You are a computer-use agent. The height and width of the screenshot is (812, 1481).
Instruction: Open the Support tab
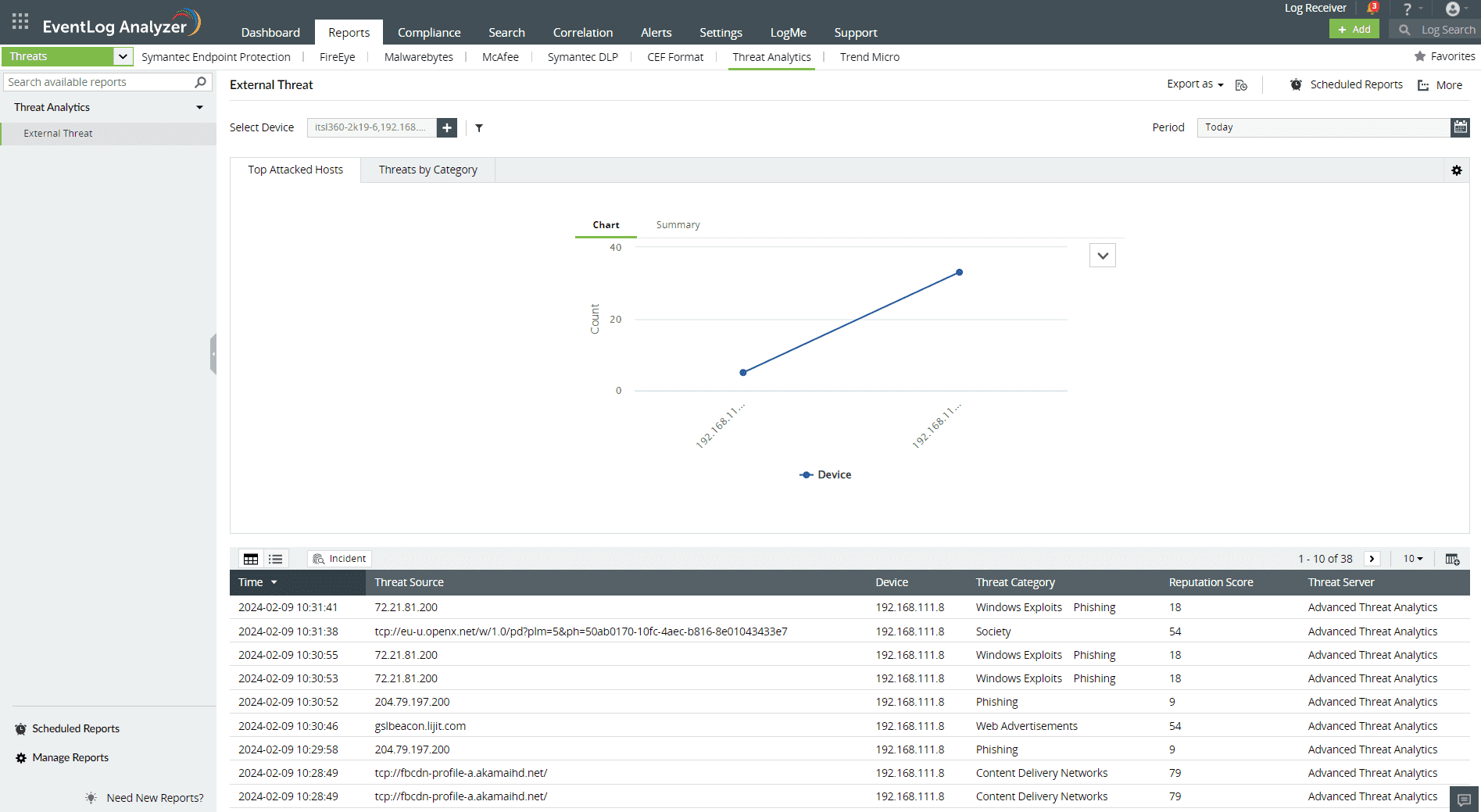pos(856,32)
